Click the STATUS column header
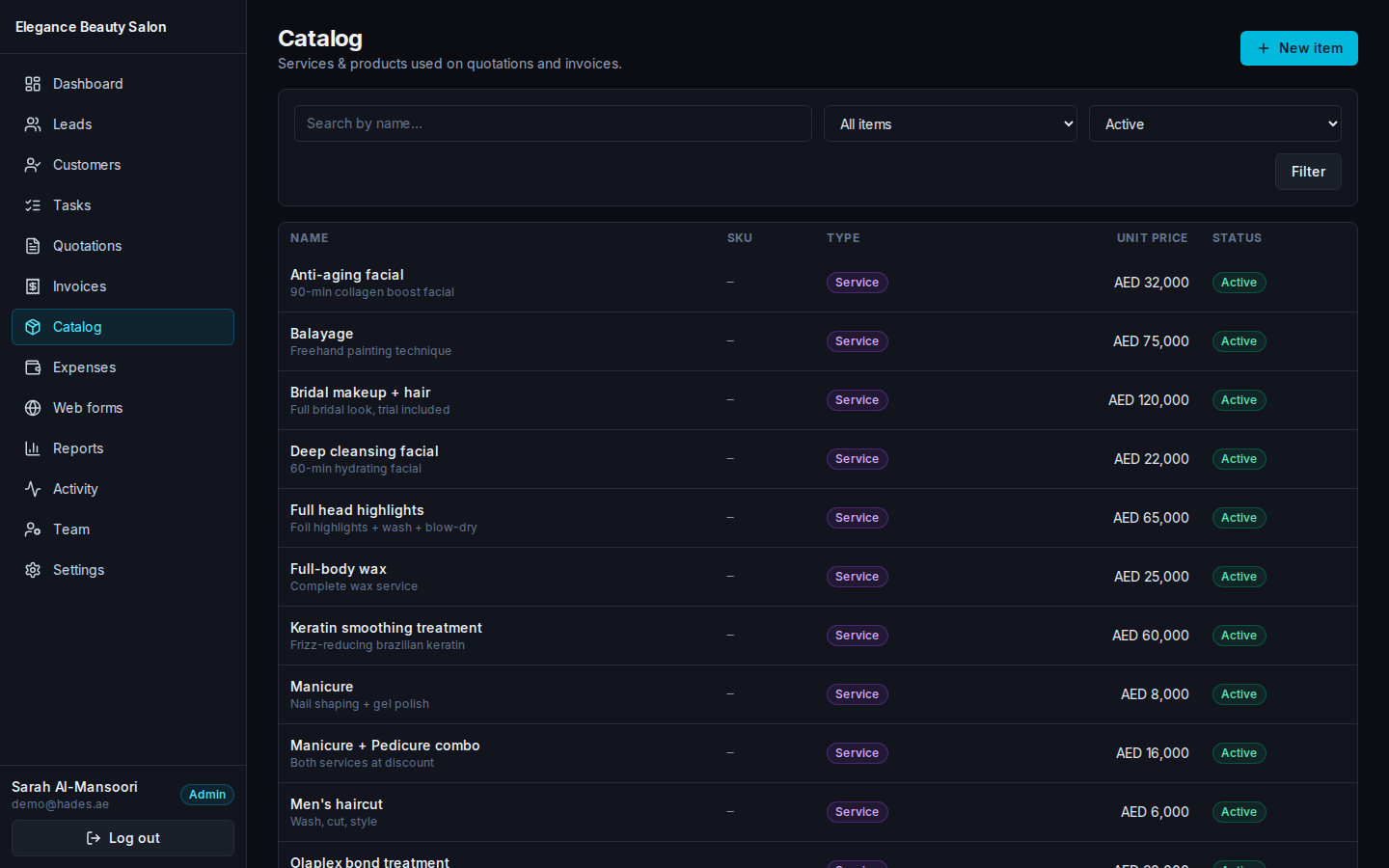Screen dimensions: 1389x868 click(1237, 238)
